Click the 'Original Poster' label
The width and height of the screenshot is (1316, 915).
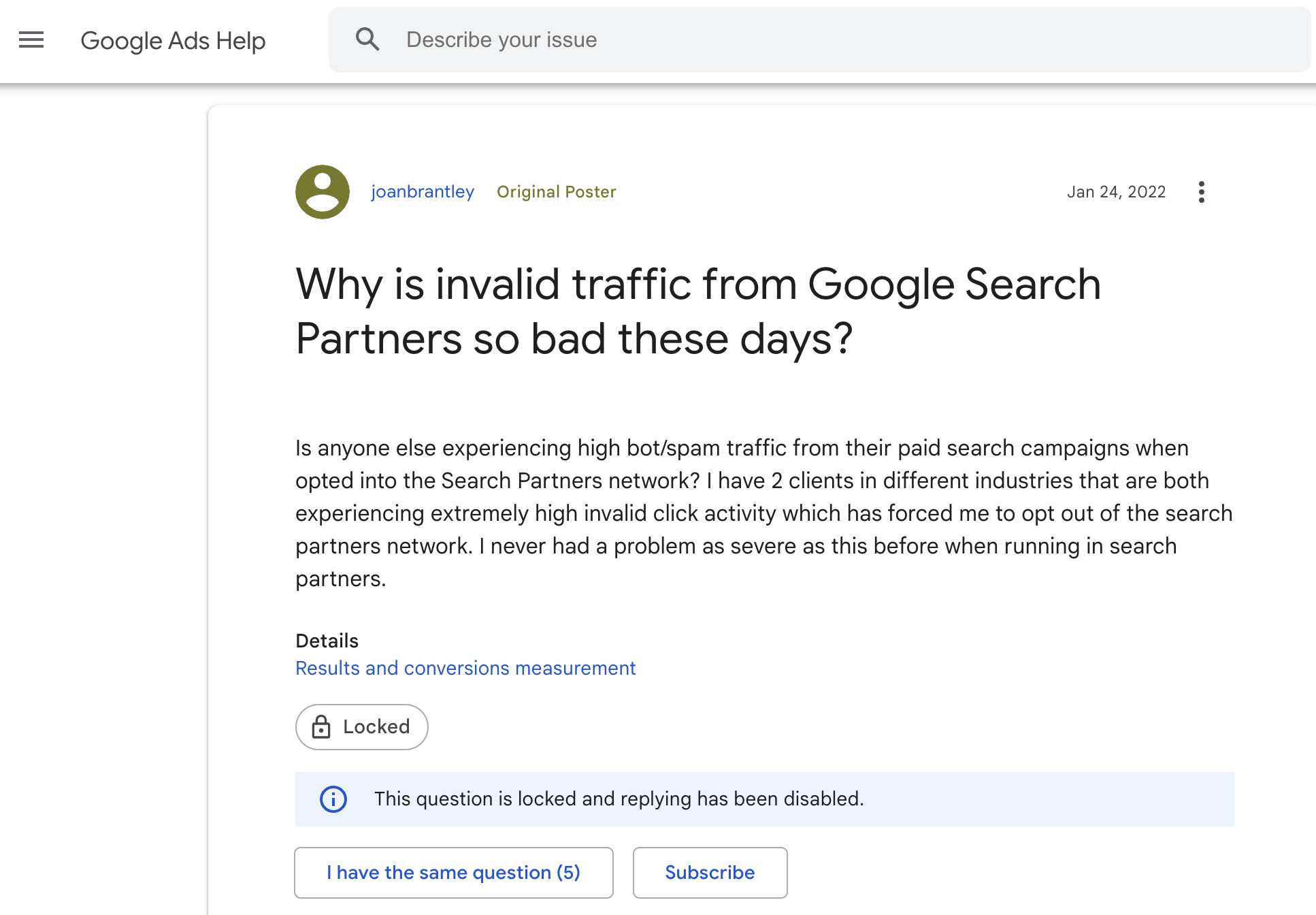click(x=556, y=192)
